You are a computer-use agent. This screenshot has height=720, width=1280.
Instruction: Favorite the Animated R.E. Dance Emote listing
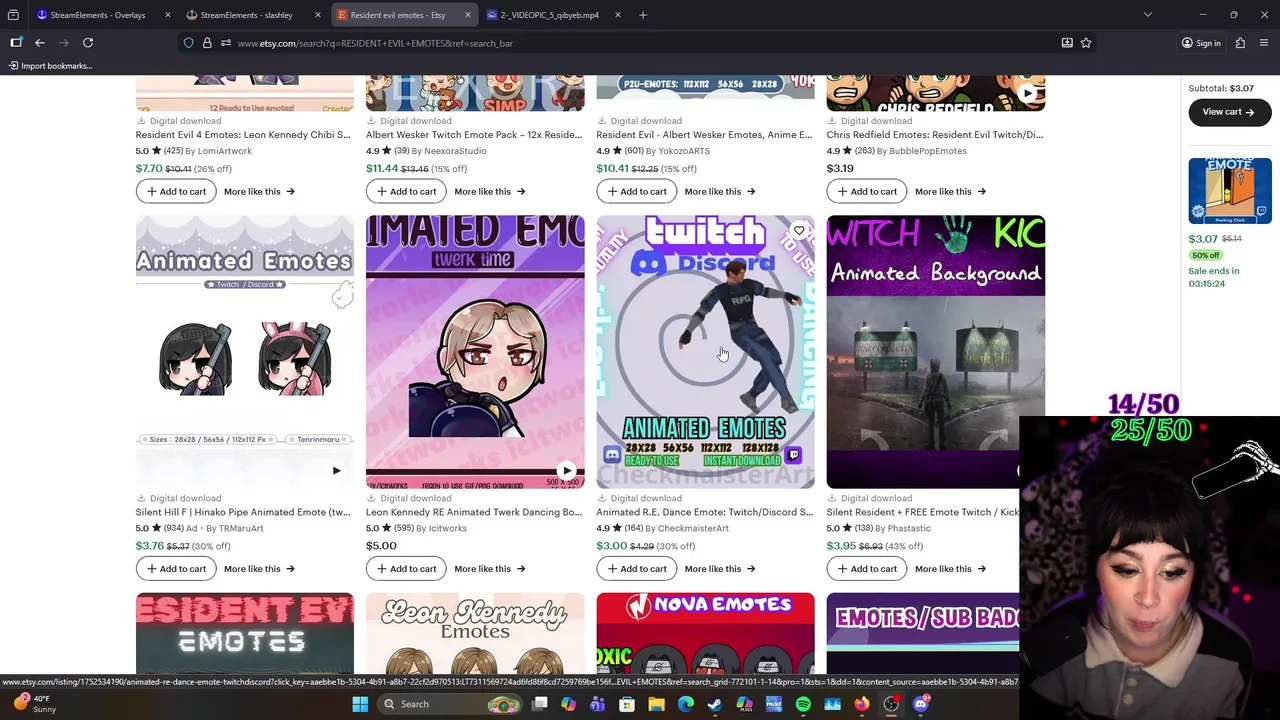point(799,231)
